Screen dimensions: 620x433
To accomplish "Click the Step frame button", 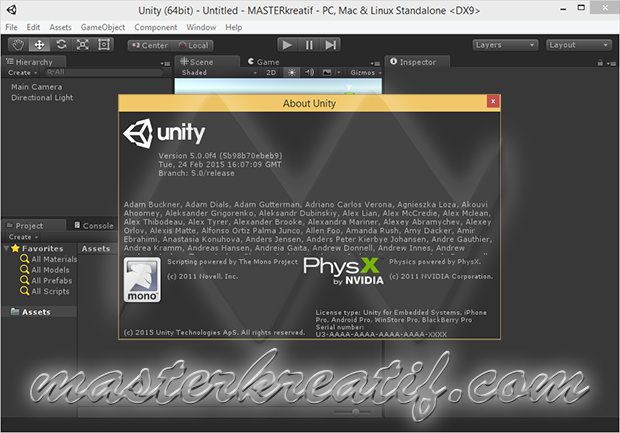I will 330,45.
